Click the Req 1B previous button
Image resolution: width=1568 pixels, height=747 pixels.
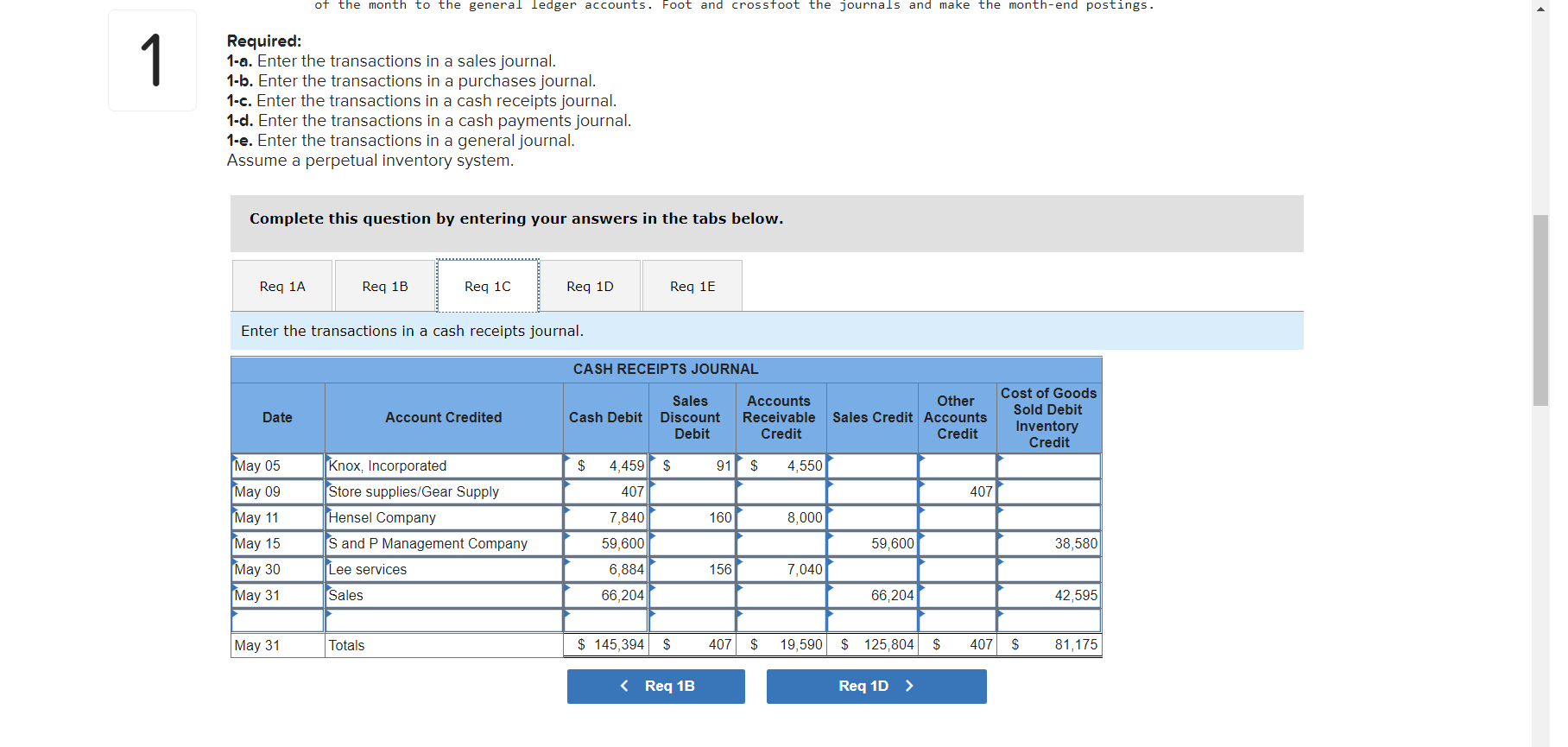point(656,686)
